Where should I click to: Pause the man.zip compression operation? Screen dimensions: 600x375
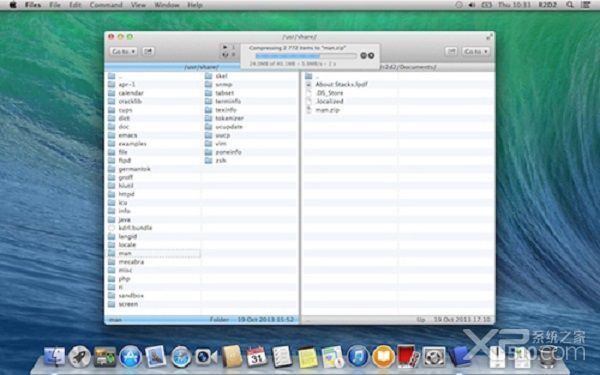coord(364,55)
